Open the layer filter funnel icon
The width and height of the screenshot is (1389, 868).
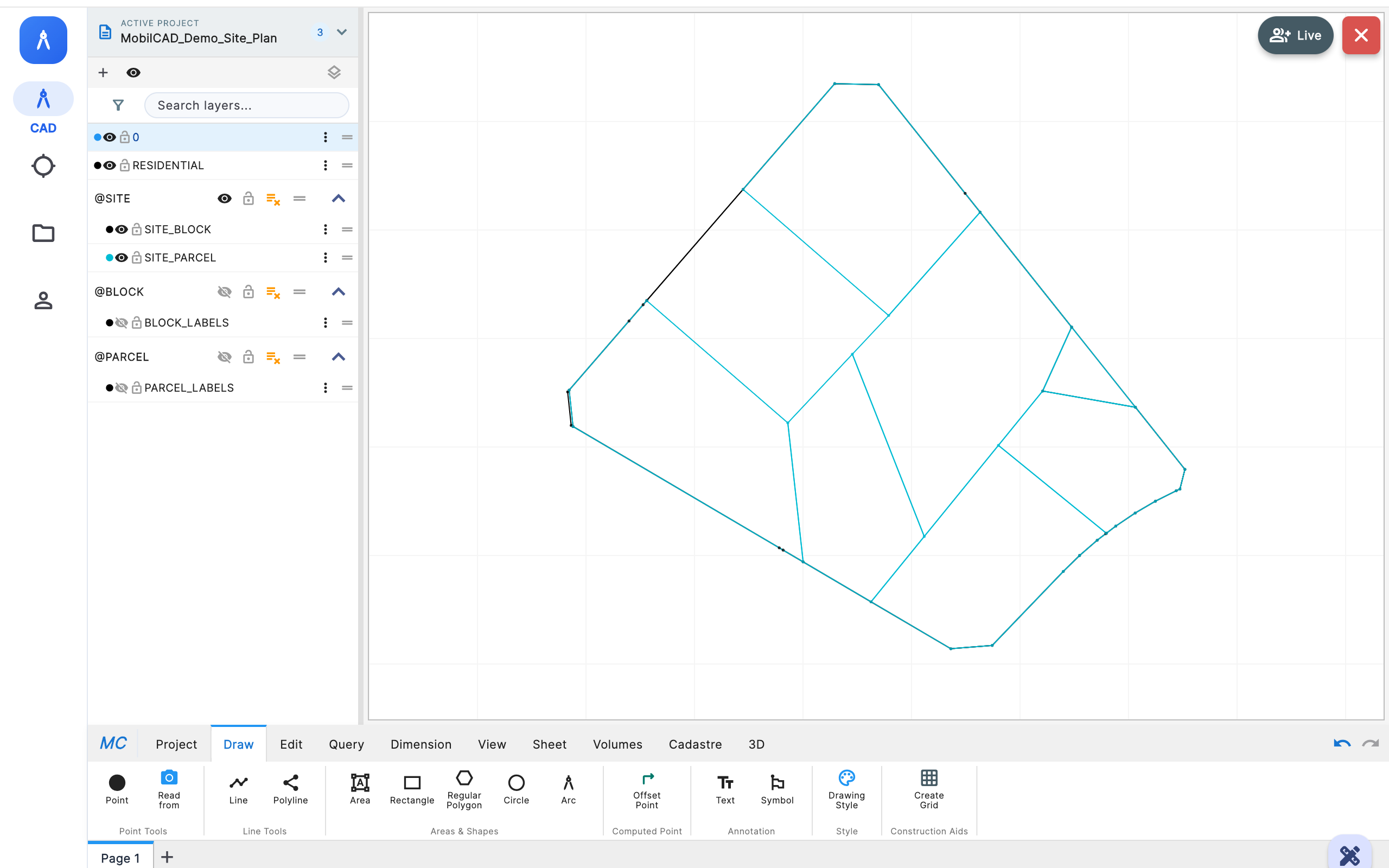118,105
